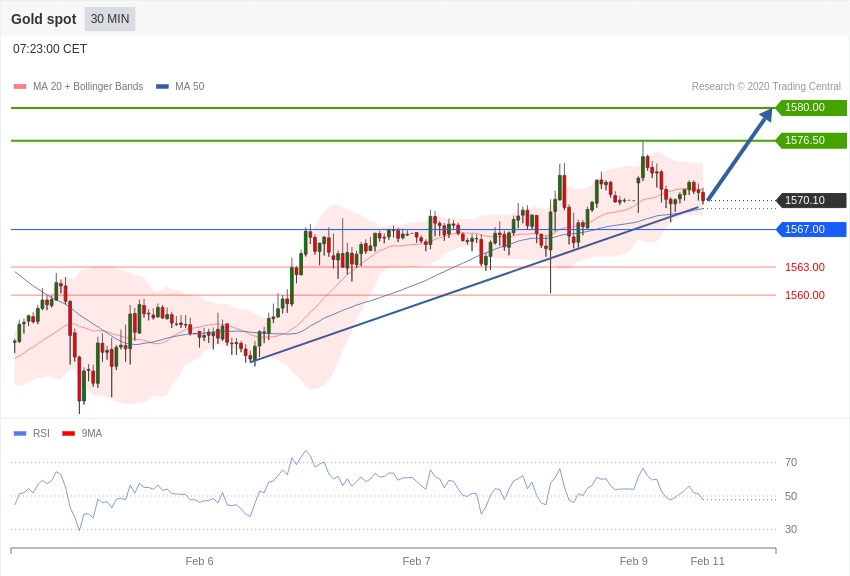Screen dimensions: 850x576
Task: Click the 07:23:00 CET timestamp
Action: pyautogui.click(x=50, y=49)
